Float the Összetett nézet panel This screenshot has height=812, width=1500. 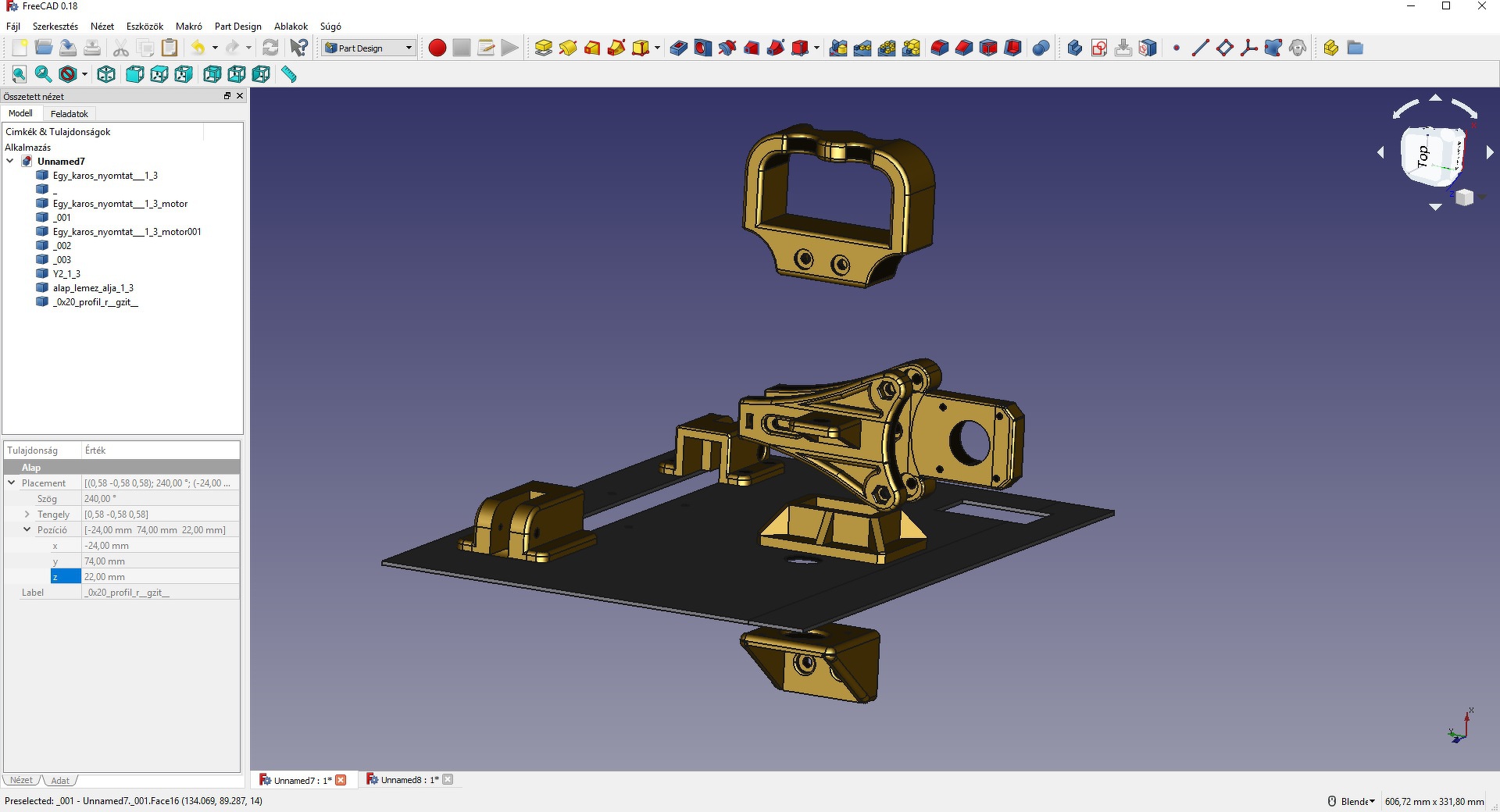tap(227, 96)
